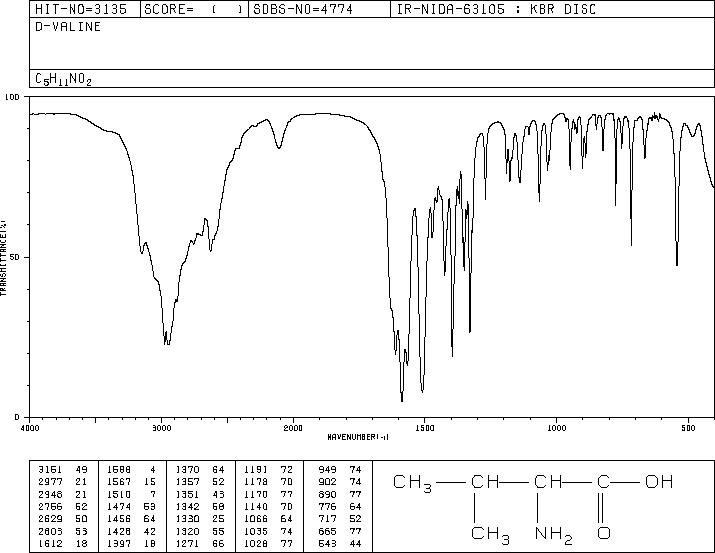Click the C5H11NO2 molecular formula
Image resolution: width=715 pixels, height=553 pixels.
[63, 79]
